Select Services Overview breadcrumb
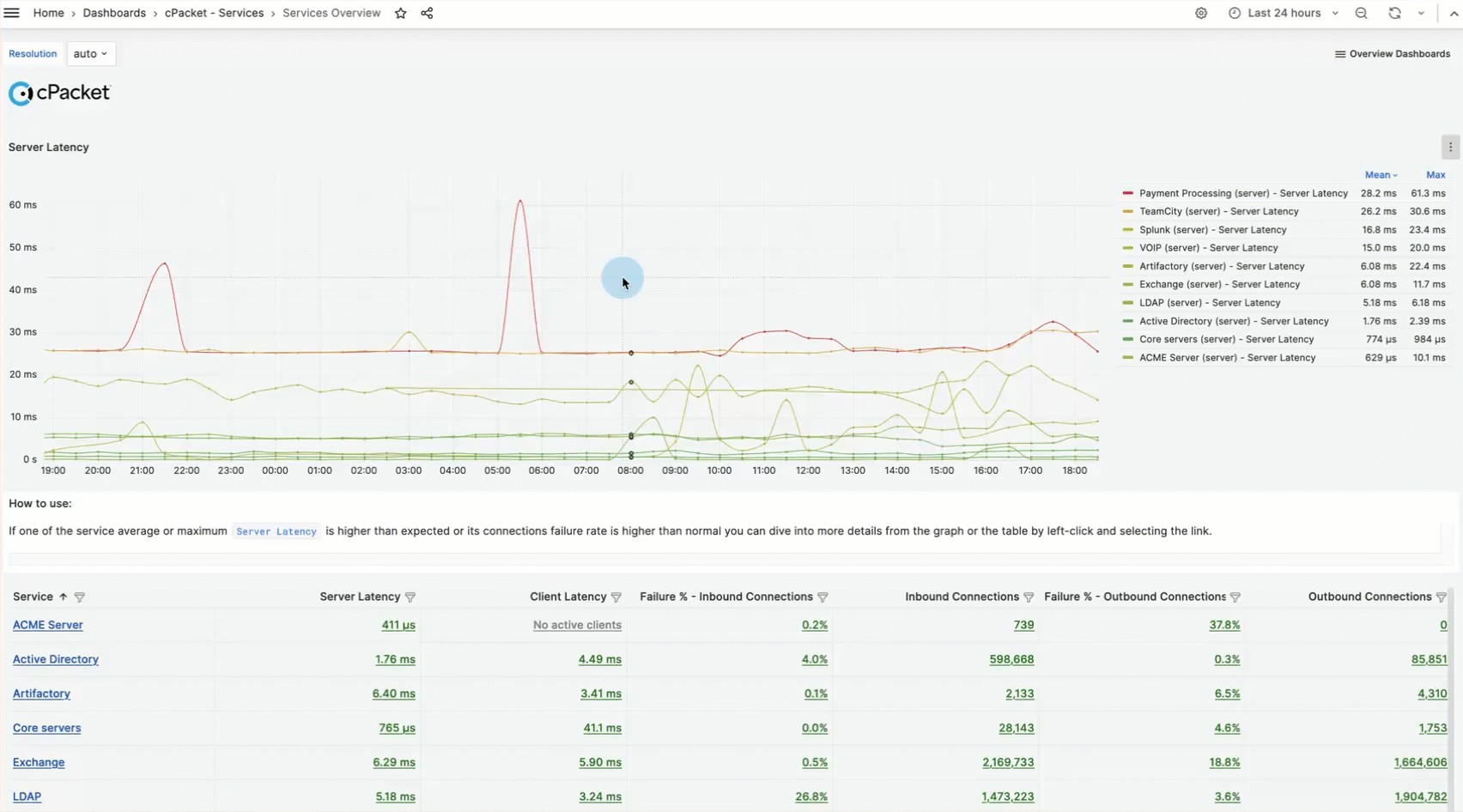 pos(331,13)
